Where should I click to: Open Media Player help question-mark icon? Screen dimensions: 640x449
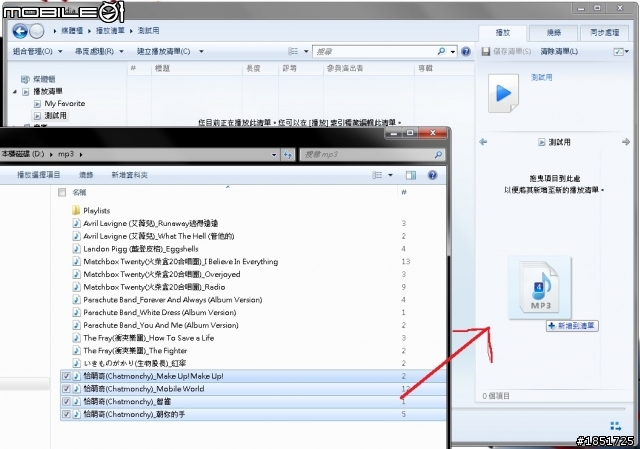click(x=466, y=51)
